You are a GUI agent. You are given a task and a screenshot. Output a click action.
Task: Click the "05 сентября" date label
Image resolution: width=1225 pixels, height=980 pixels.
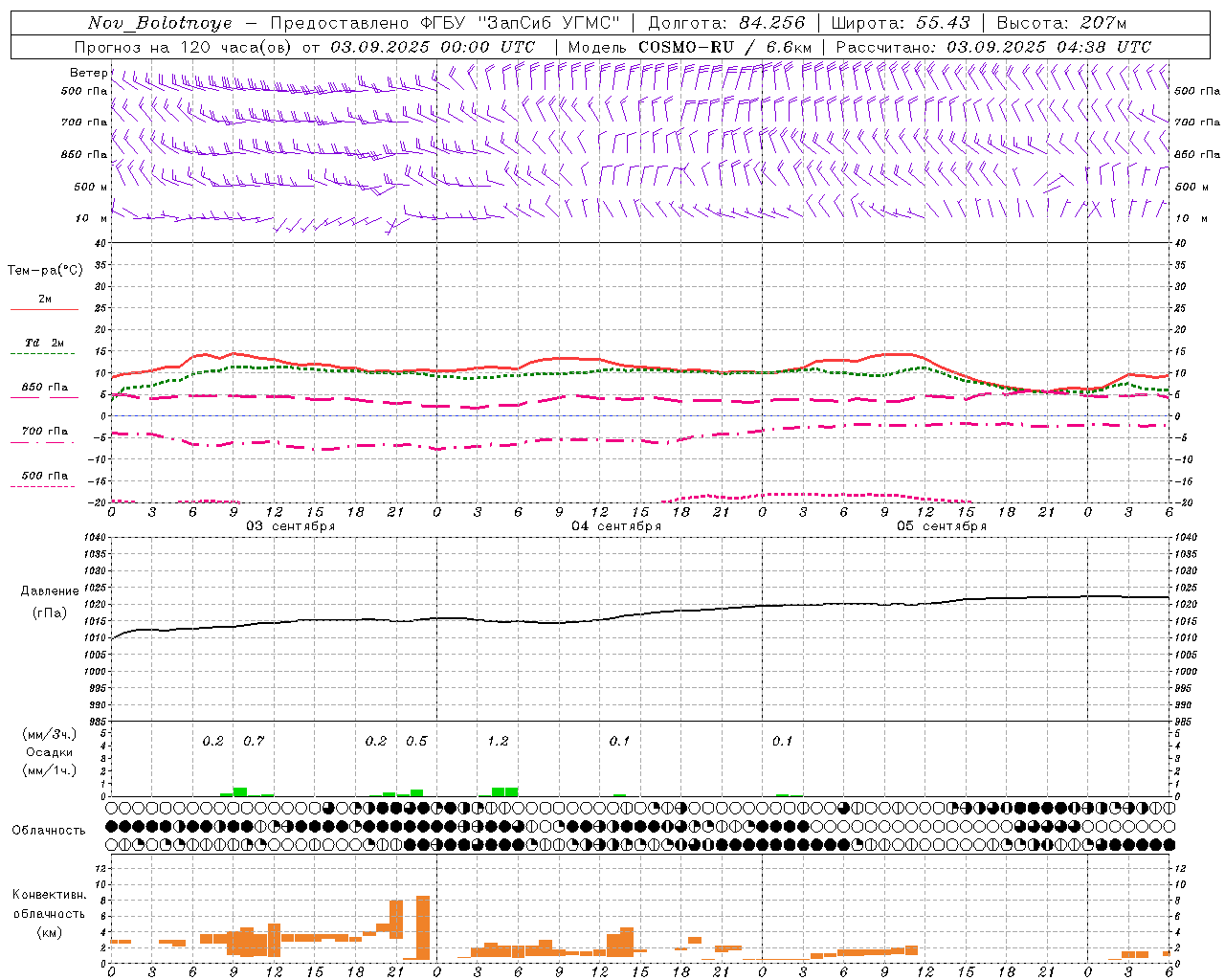[x=942, y=526]
